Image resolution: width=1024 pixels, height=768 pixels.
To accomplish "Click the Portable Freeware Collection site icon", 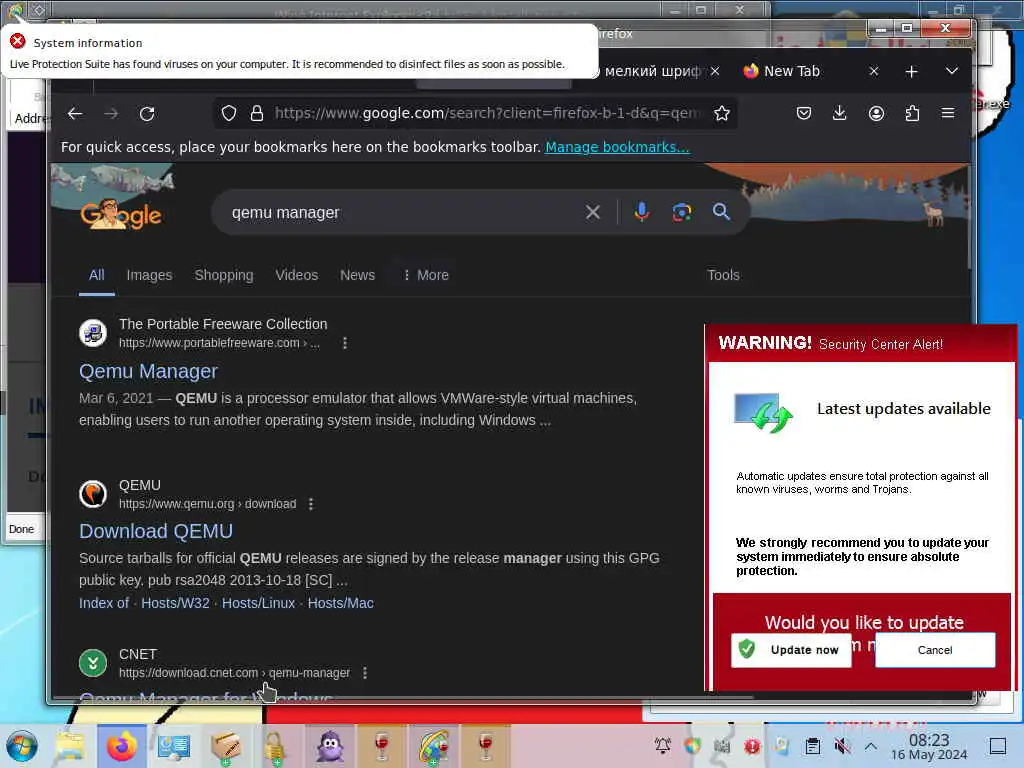I will coord(93,333).
